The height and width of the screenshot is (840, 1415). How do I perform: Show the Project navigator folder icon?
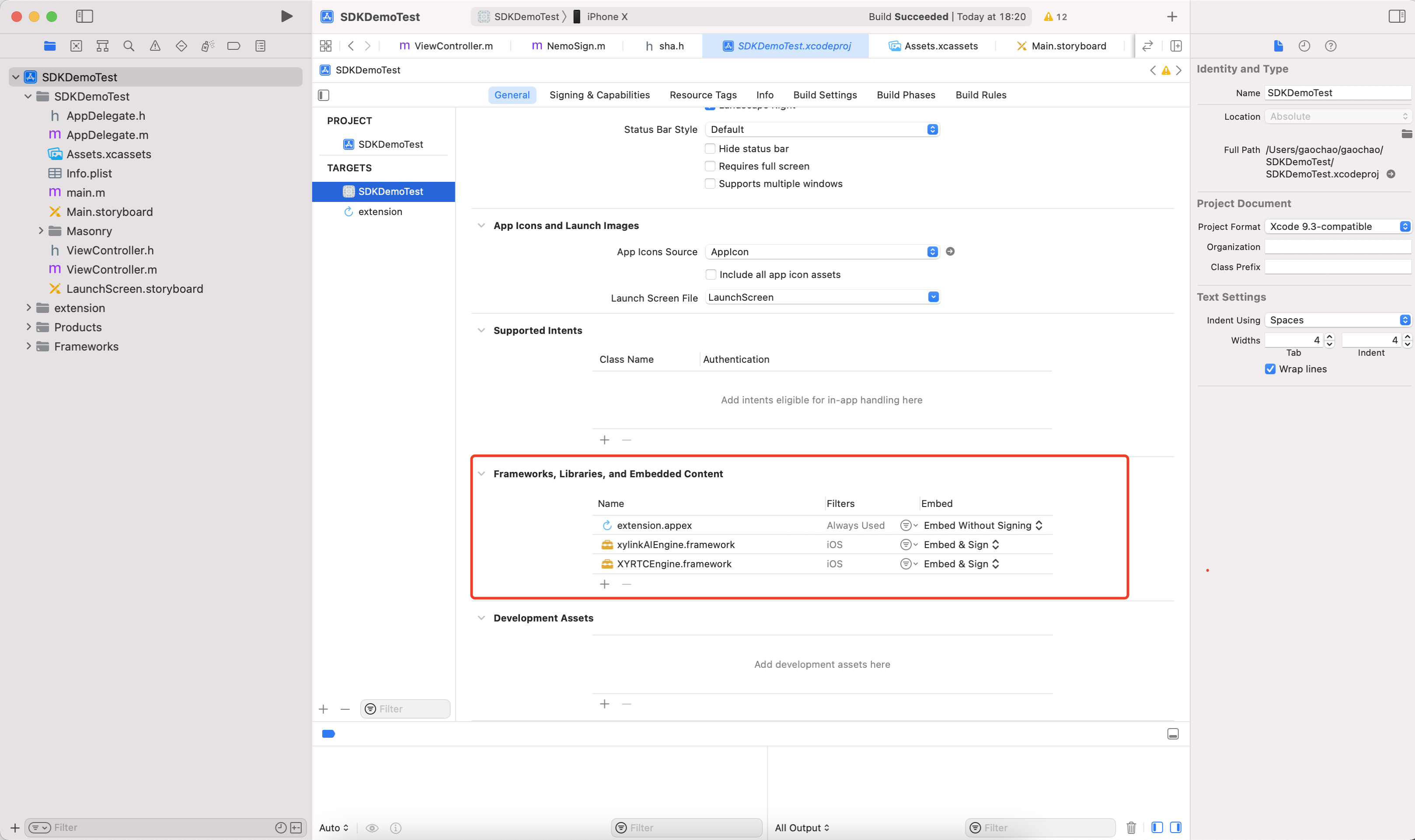click(x=50, y=46)
